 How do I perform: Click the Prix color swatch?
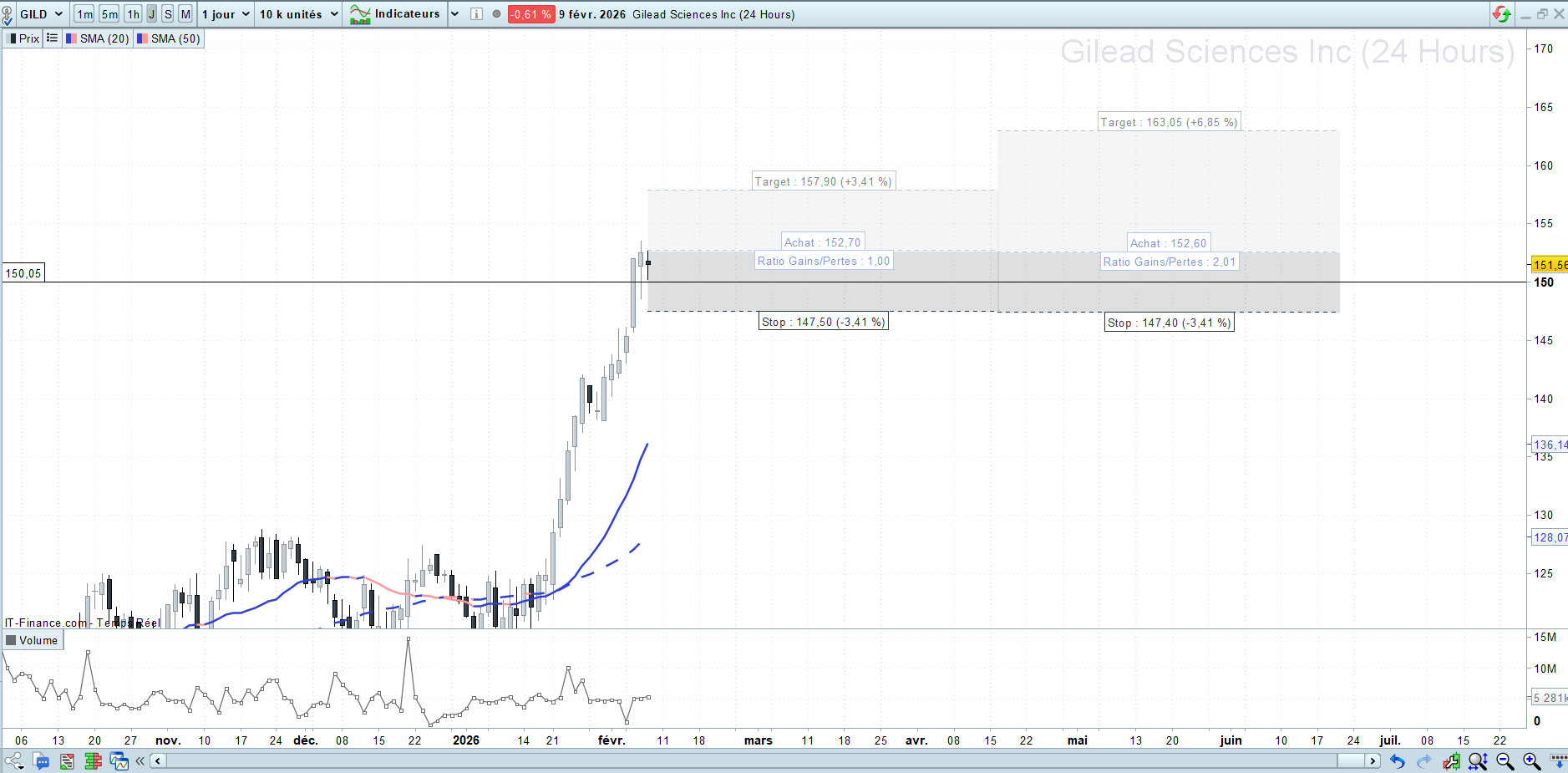tap(13, 38)
